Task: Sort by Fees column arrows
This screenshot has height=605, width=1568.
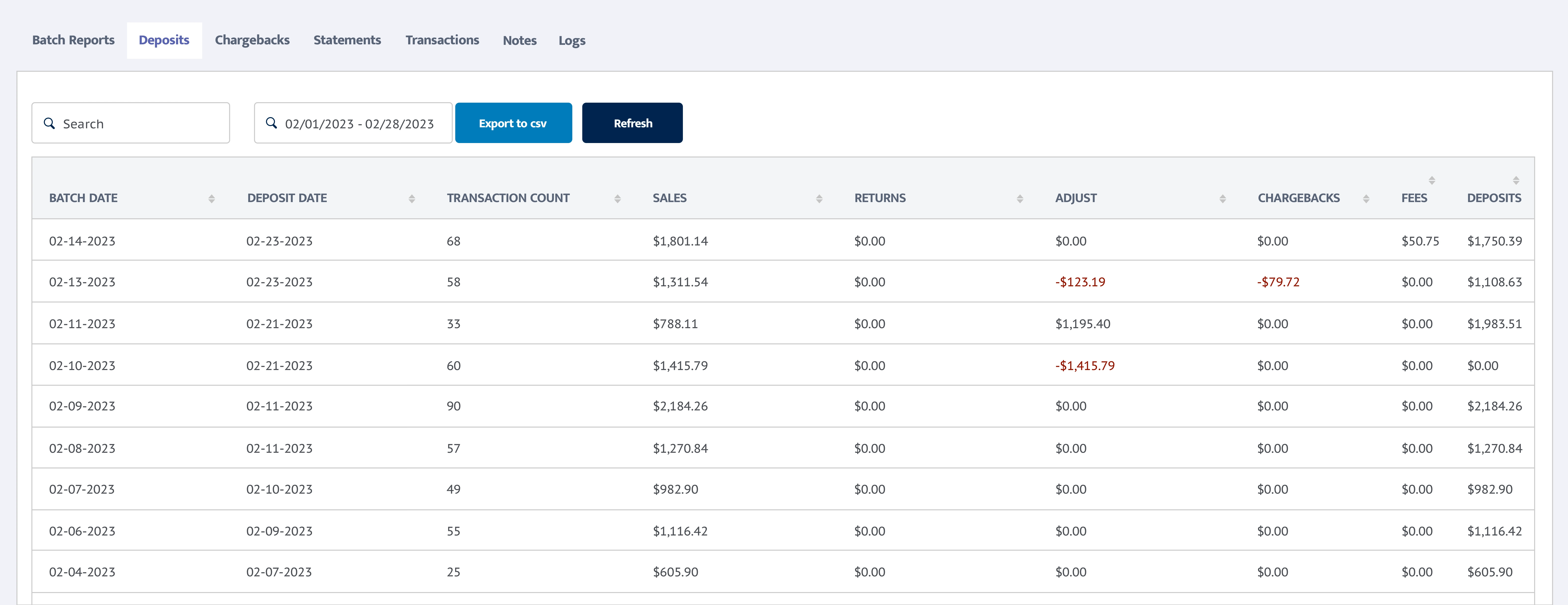Action: point(1432,180)
